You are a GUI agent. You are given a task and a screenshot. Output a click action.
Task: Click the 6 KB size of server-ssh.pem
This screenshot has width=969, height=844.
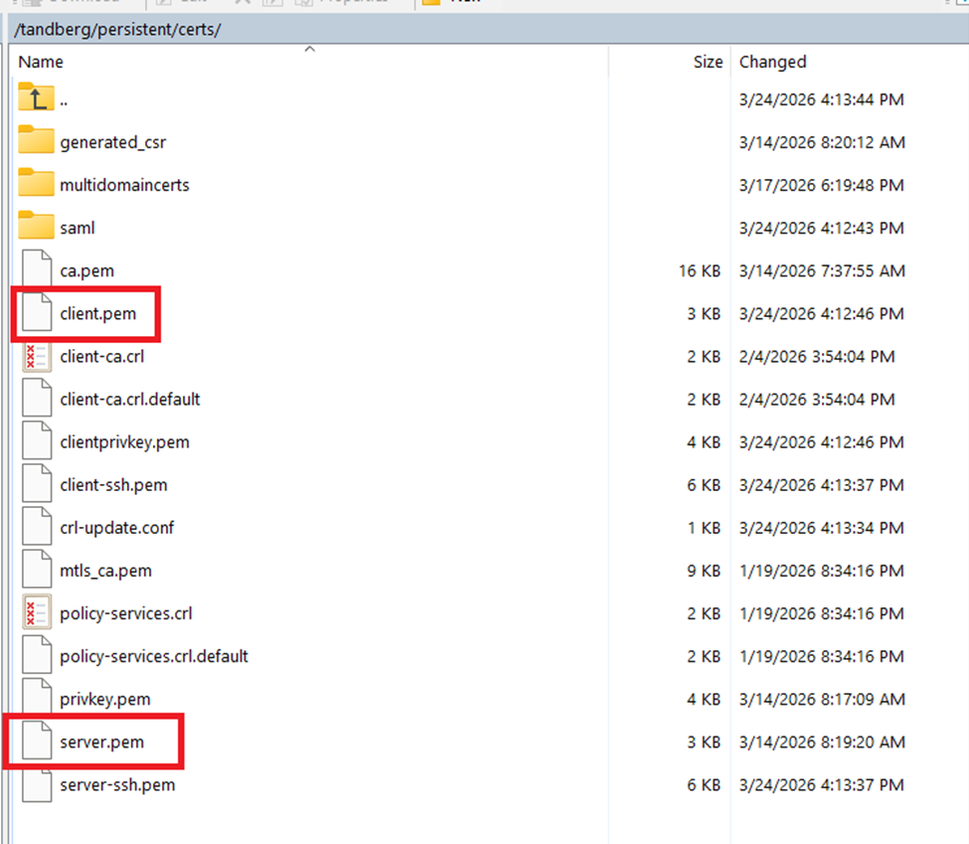tap(704, 785)
